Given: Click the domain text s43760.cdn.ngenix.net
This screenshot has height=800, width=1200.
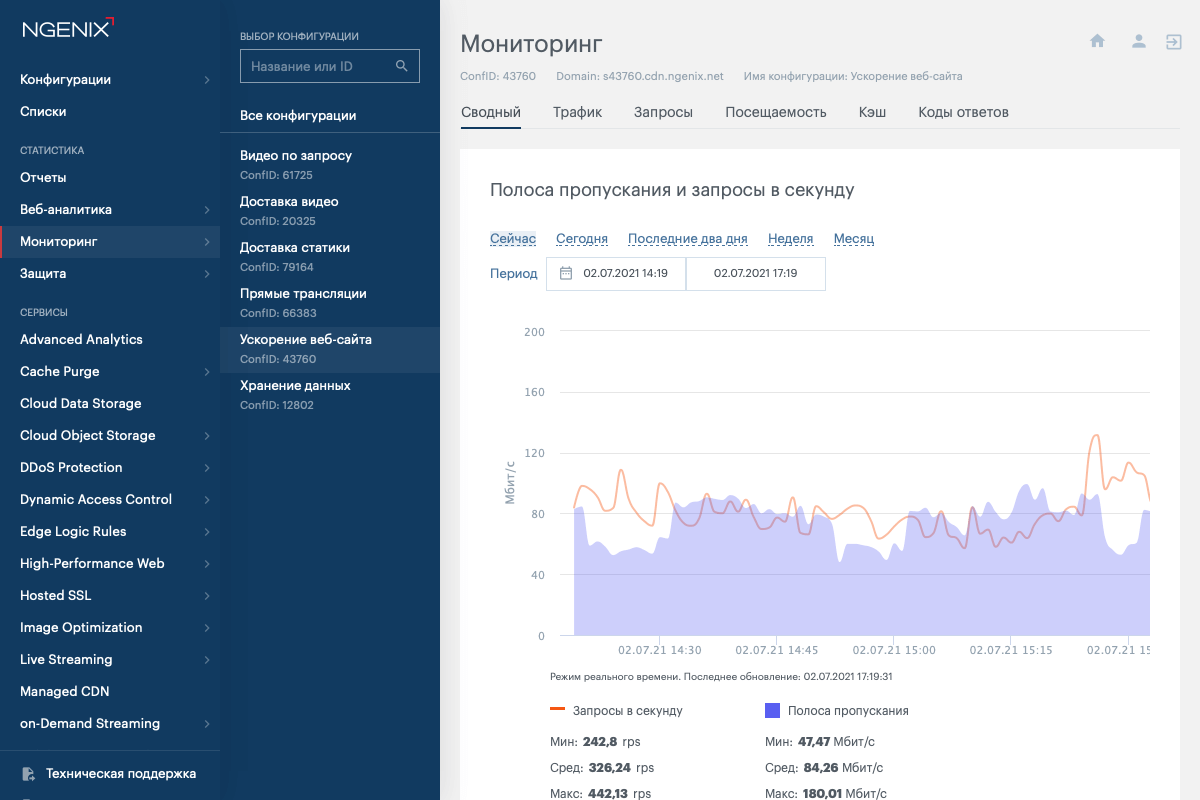Looking at the screenshot, I should click(662, 76).
